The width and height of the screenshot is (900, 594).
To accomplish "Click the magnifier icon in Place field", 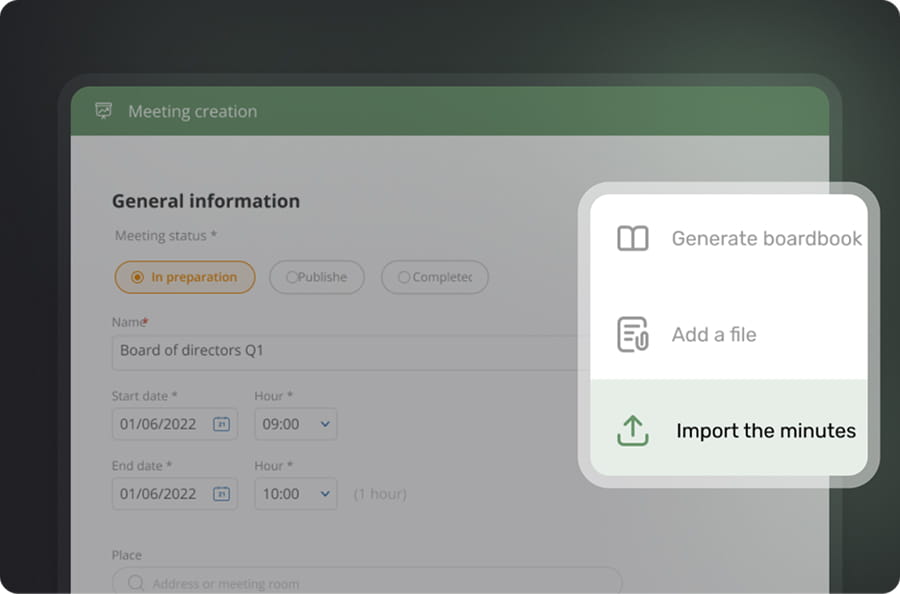I will click(x=135, y=583).
